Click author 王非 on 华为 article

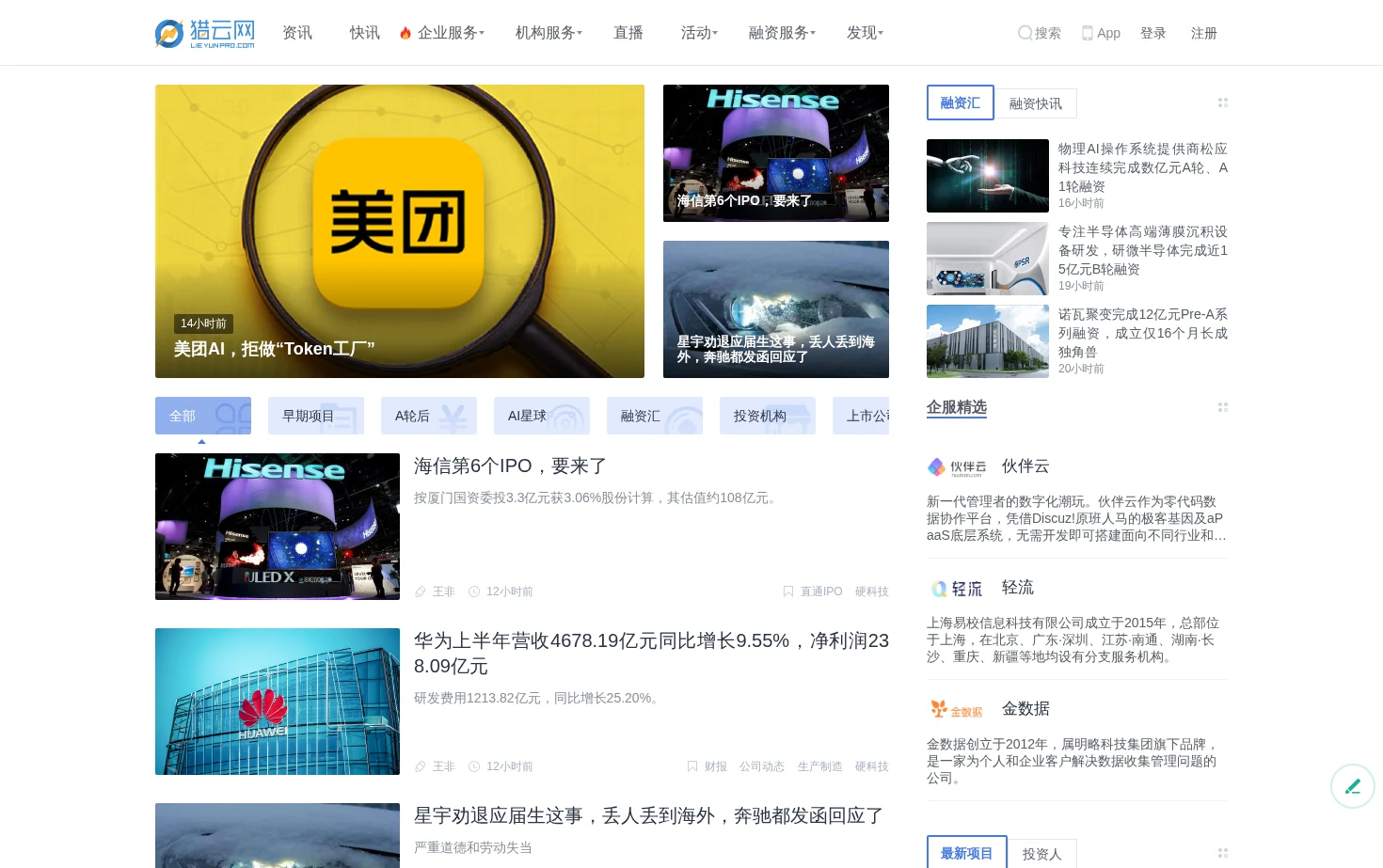[444, 766]
